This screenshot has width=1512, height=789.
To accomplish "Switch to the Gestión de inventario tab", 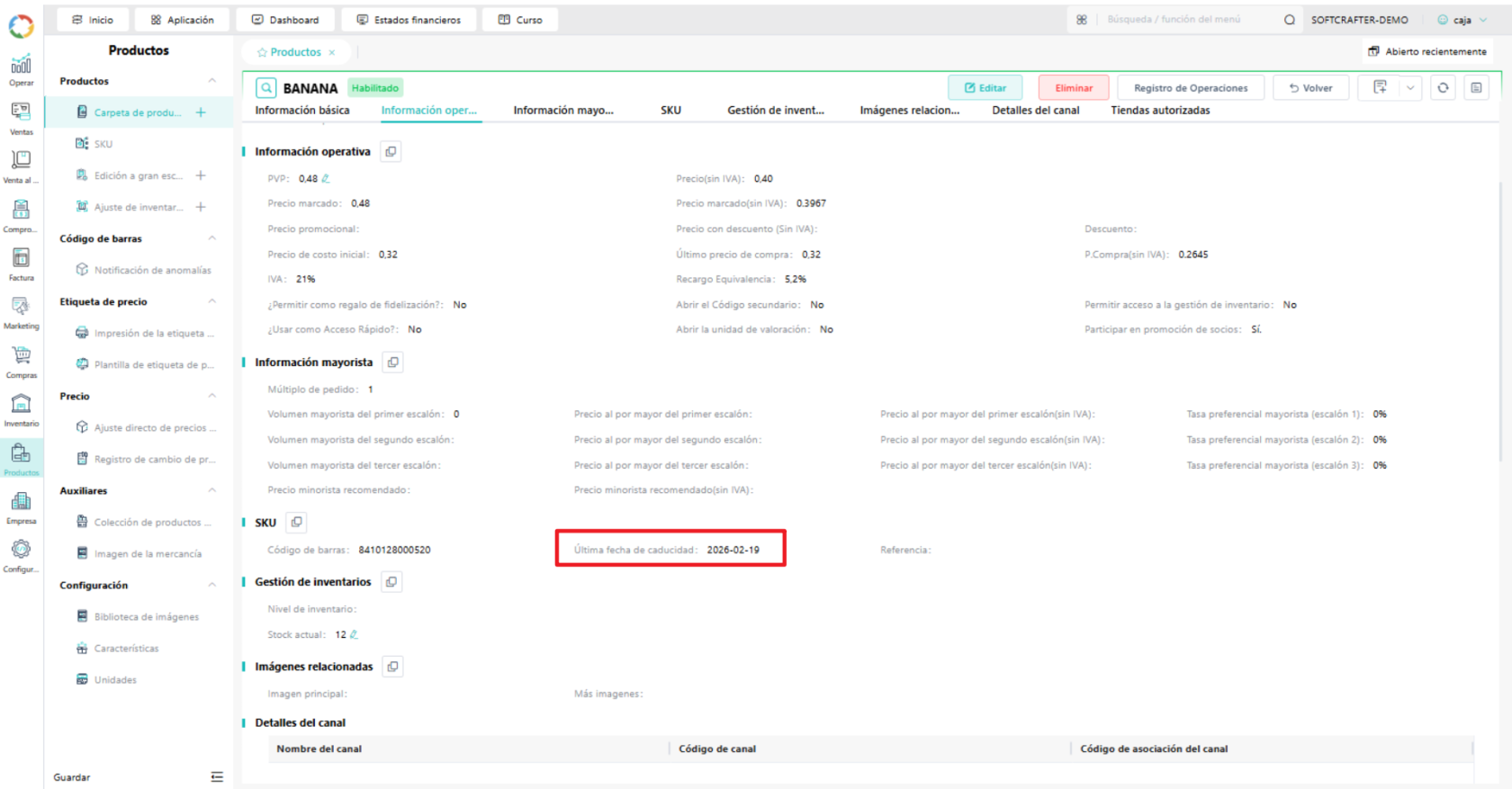I will click(775, 110).
